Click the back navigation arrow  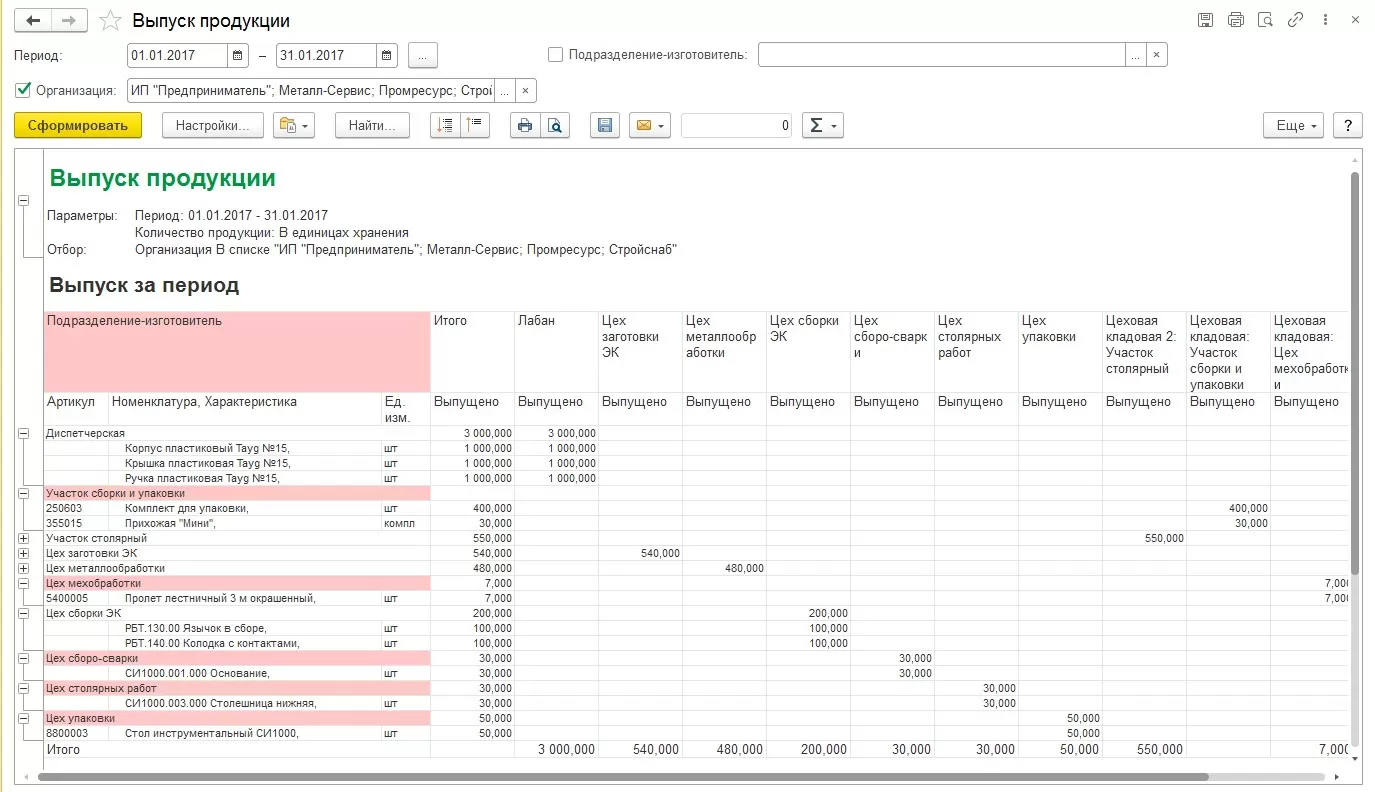click(x=33, y=20)
